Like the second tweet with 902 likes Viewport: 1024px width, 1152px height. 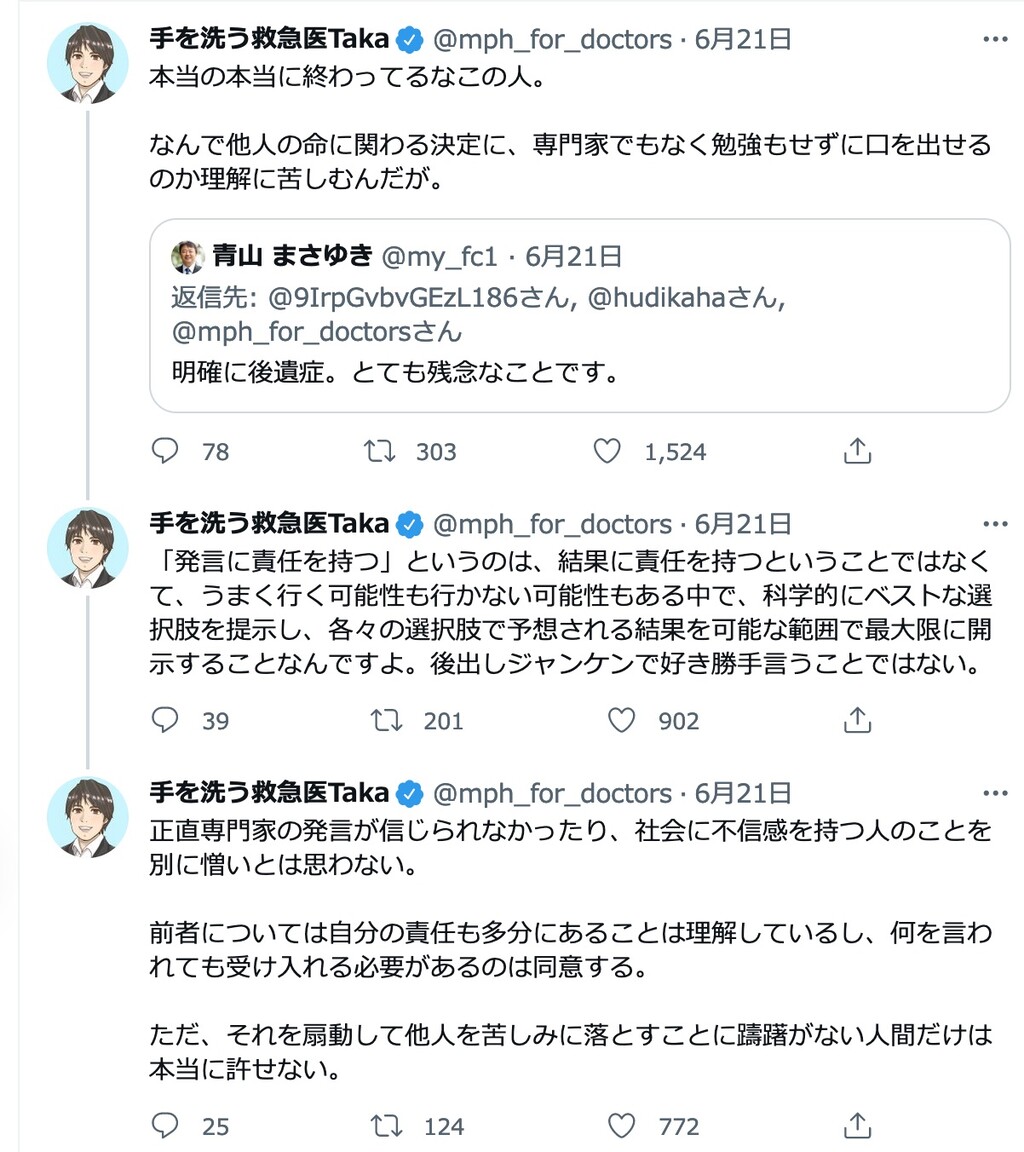(x=622, y=720)
